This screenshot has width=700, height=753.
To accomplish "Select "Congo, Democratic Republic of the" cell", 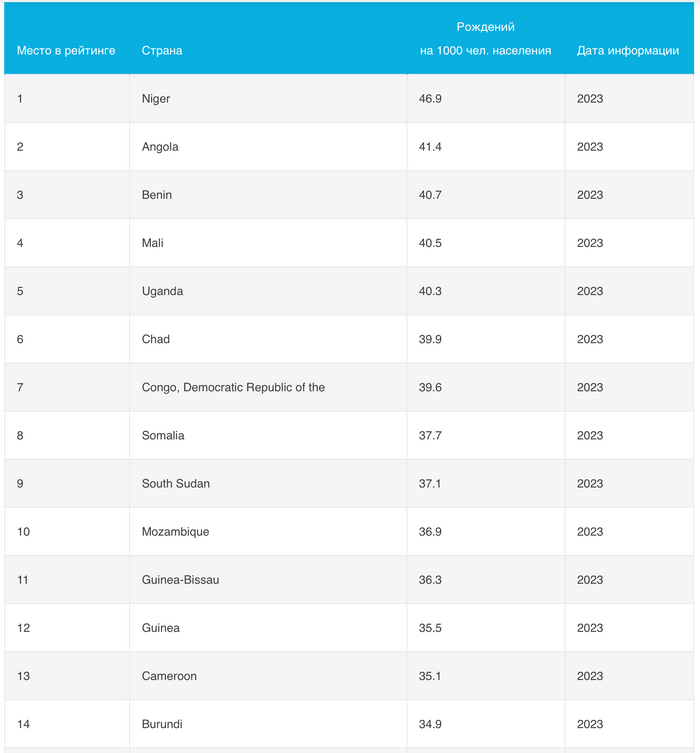I will point(233,387).
